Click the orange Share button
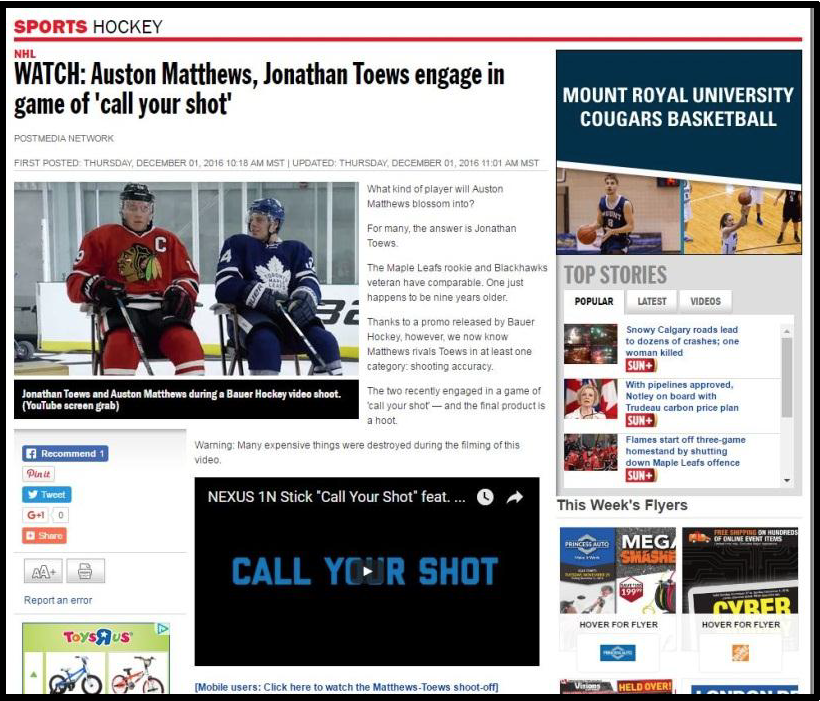 click(44, 536)
